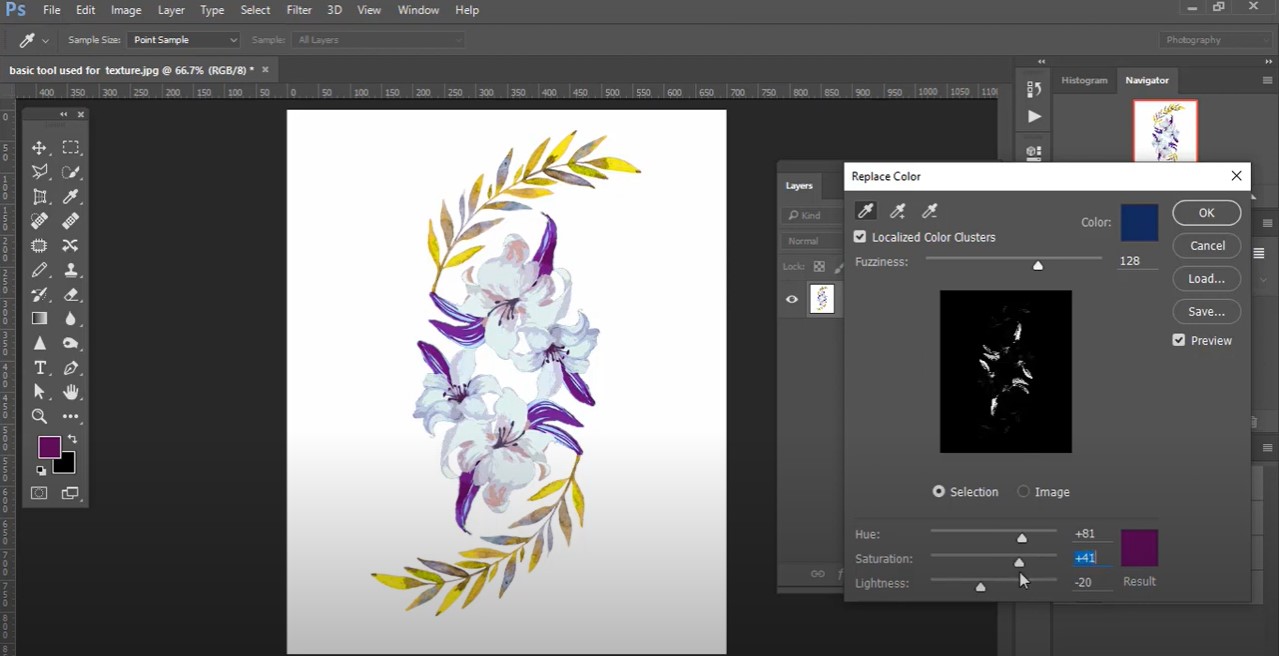Image resolution: width=1279 pixels, height=656 pixels.
Task: Click OK in Replace Color dialog
Action: (1206, 213)
